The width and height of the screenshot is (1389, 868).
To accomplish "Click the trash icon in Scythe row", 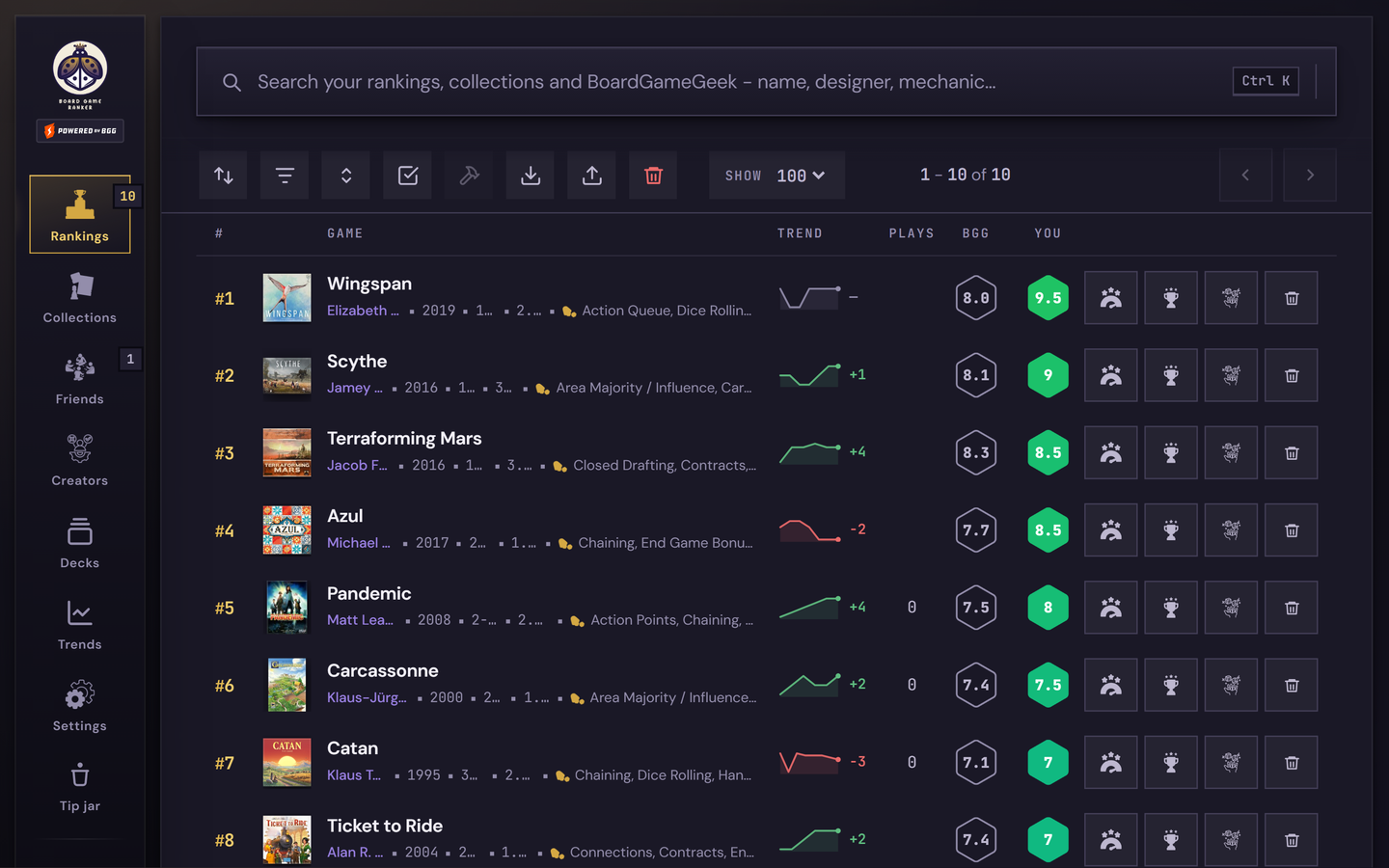I will tap(1292, 375).
